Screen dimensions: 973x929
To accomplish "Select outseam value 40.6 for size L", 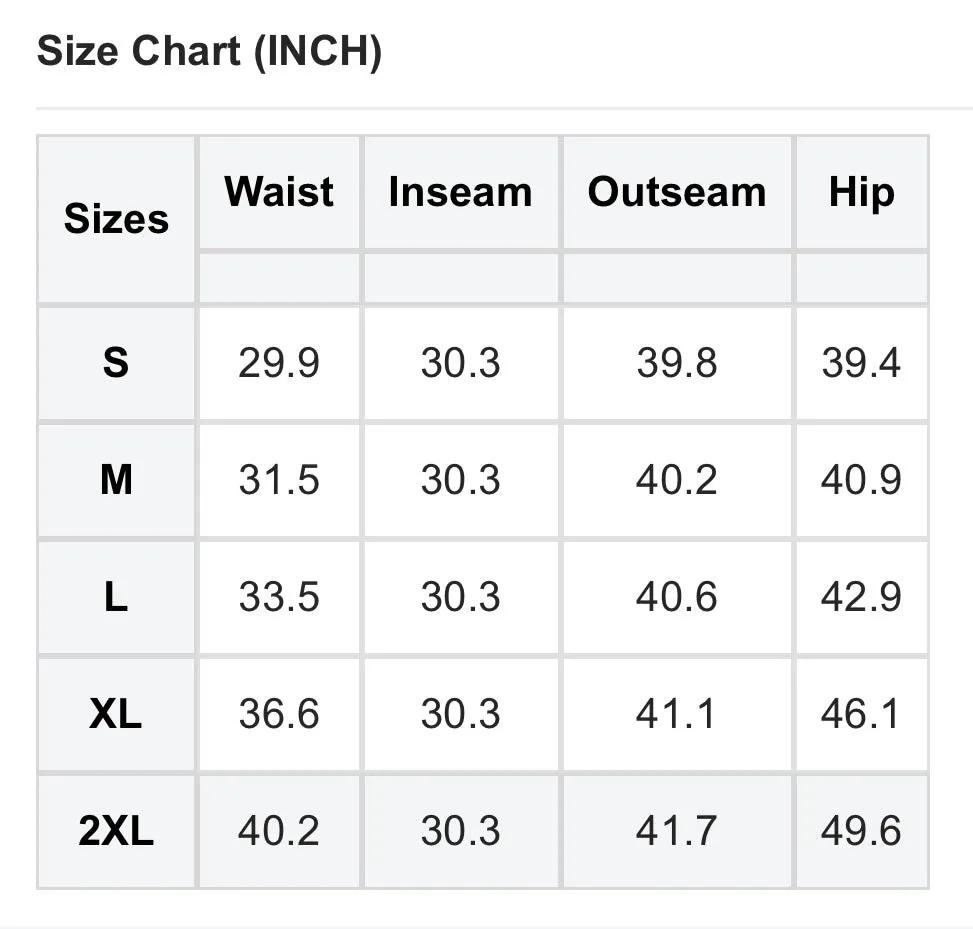I will [x=676, y=597].
